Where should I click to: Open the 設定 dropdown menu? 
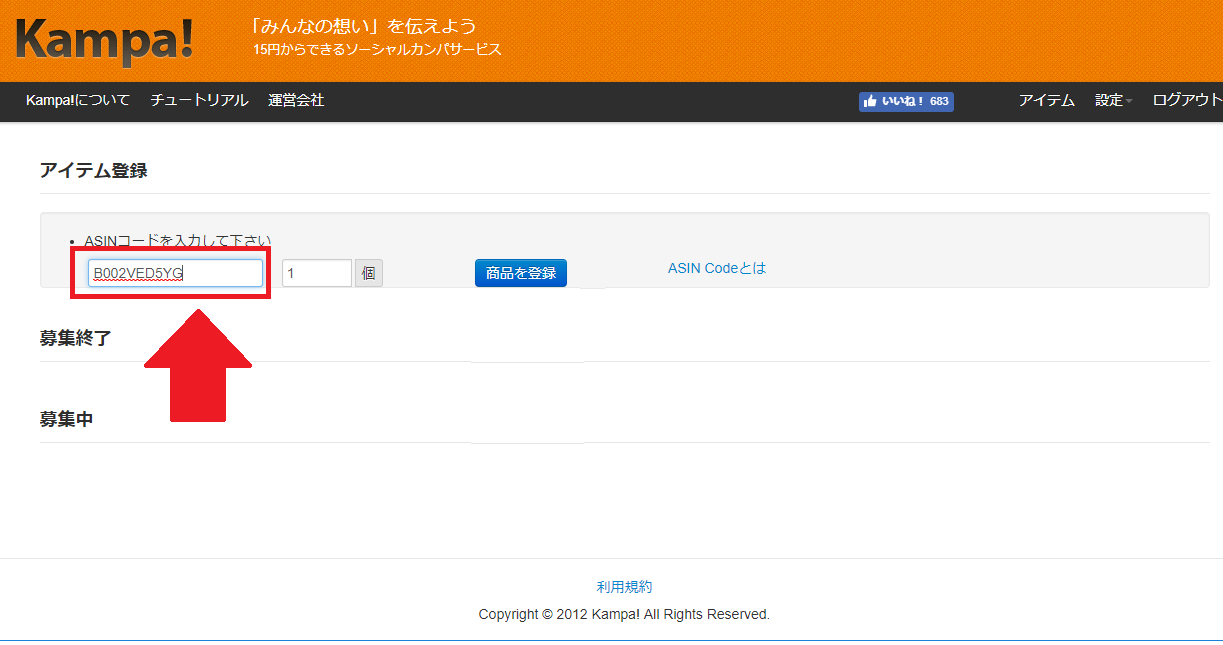click(x=1112, y=100)
